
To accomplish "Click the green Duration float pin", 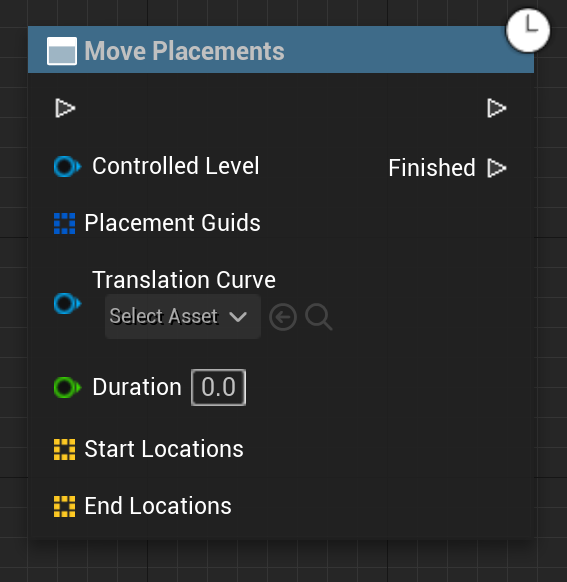I will [x=67, y=388].
